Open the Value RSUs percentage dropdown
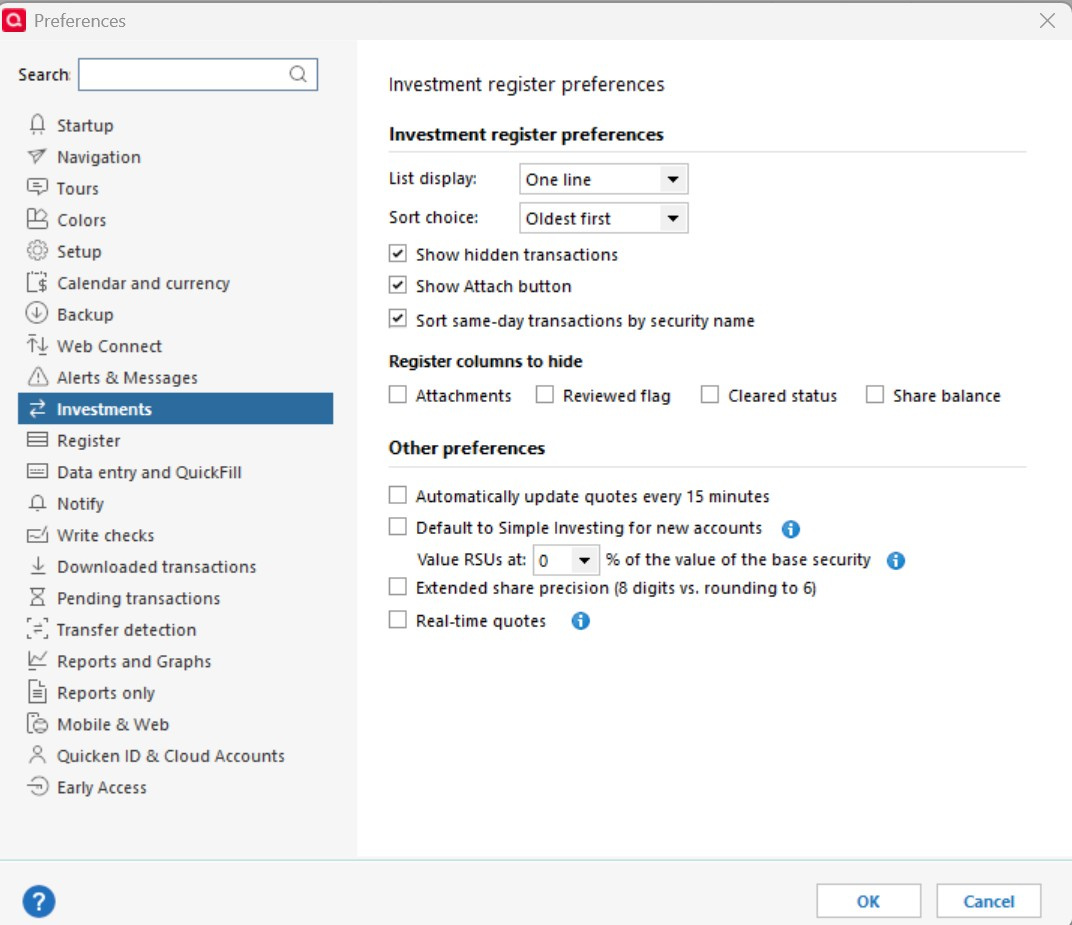This screenshot has width=1072, height=925. coord(566,561)
